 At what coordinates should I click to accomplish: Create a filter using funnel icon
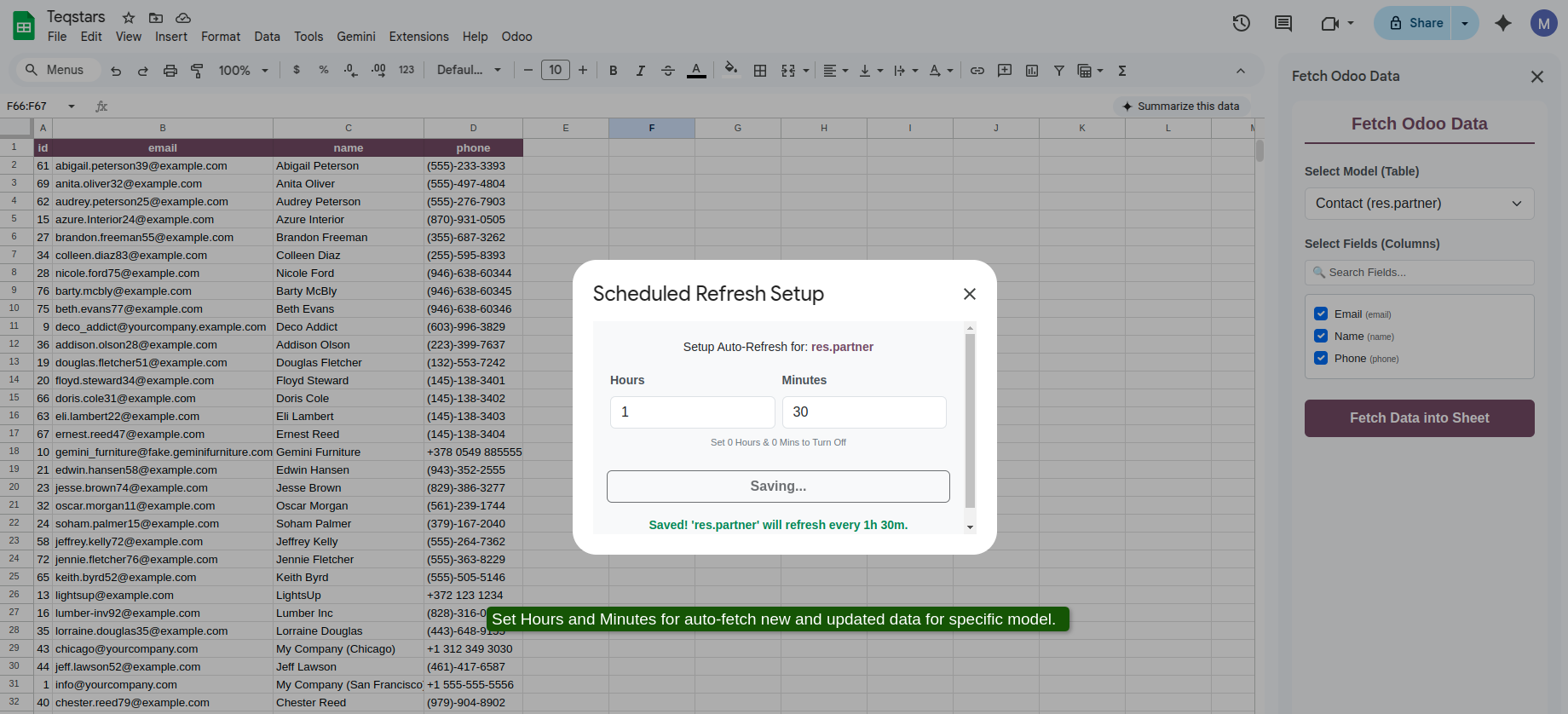tap(1059, 71)
